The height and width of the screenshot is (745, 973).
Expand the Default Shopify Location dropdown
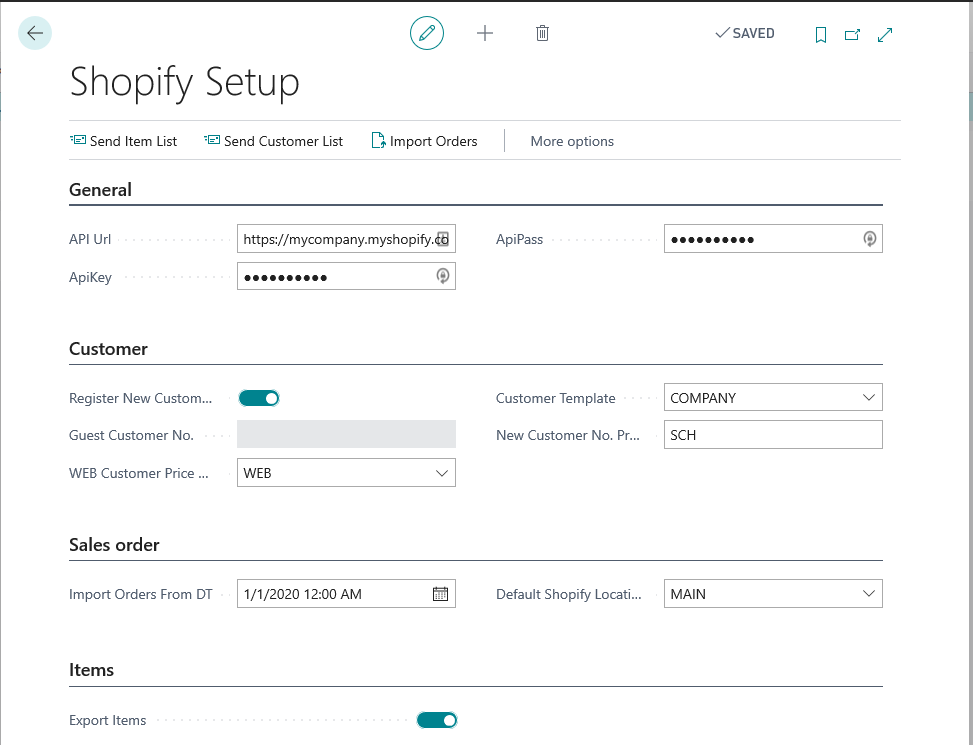click(868, 594)
